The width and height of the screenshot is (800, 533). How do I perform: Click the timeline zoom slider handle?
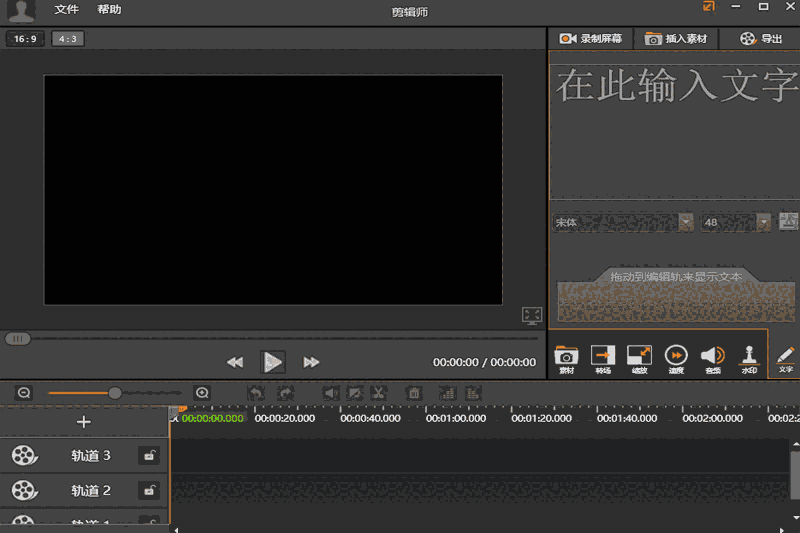[x=114, y=393]
